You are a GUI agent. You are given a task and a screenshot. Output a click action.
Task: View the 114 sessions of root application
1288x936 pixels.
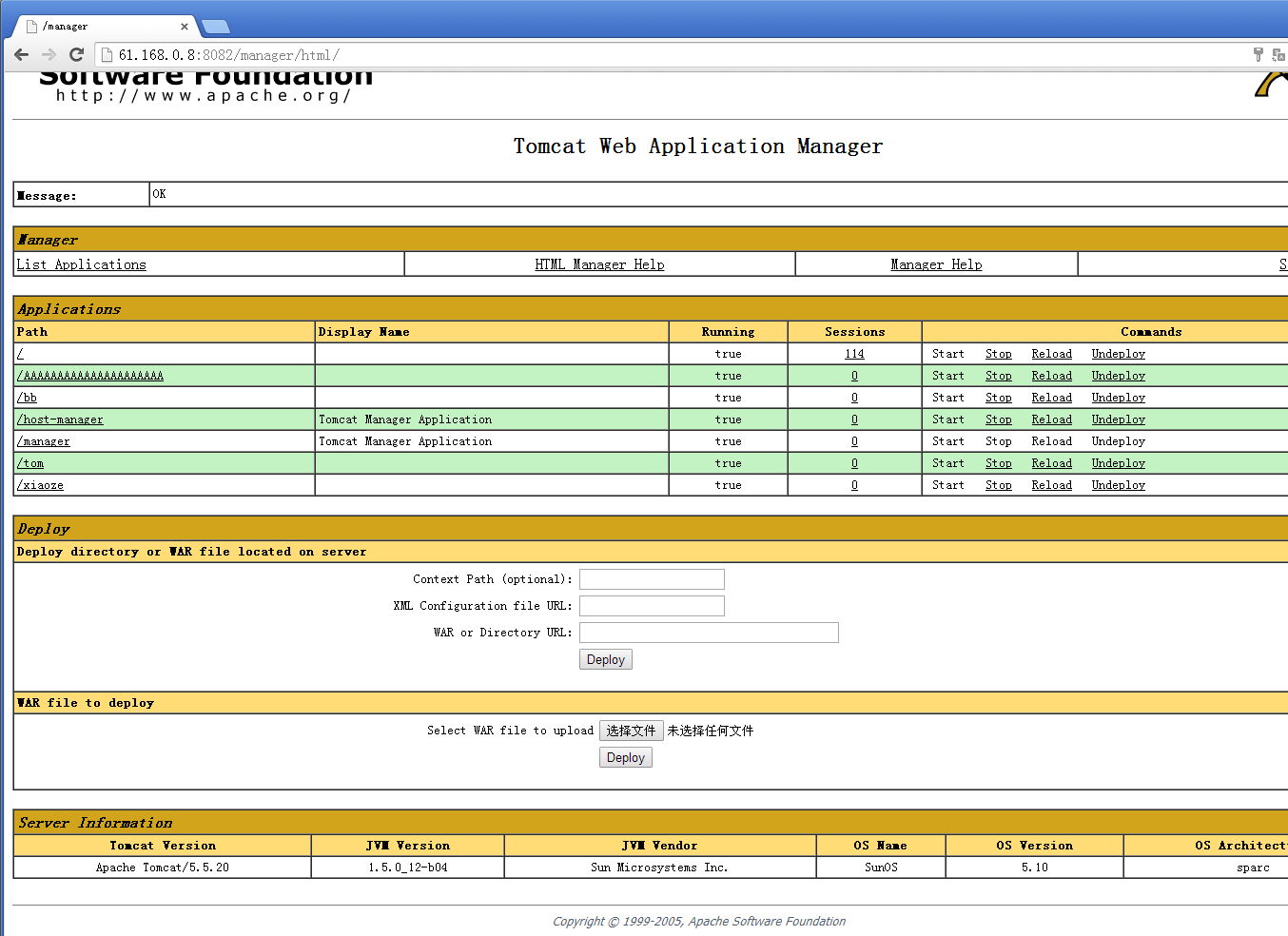(854, 354)
